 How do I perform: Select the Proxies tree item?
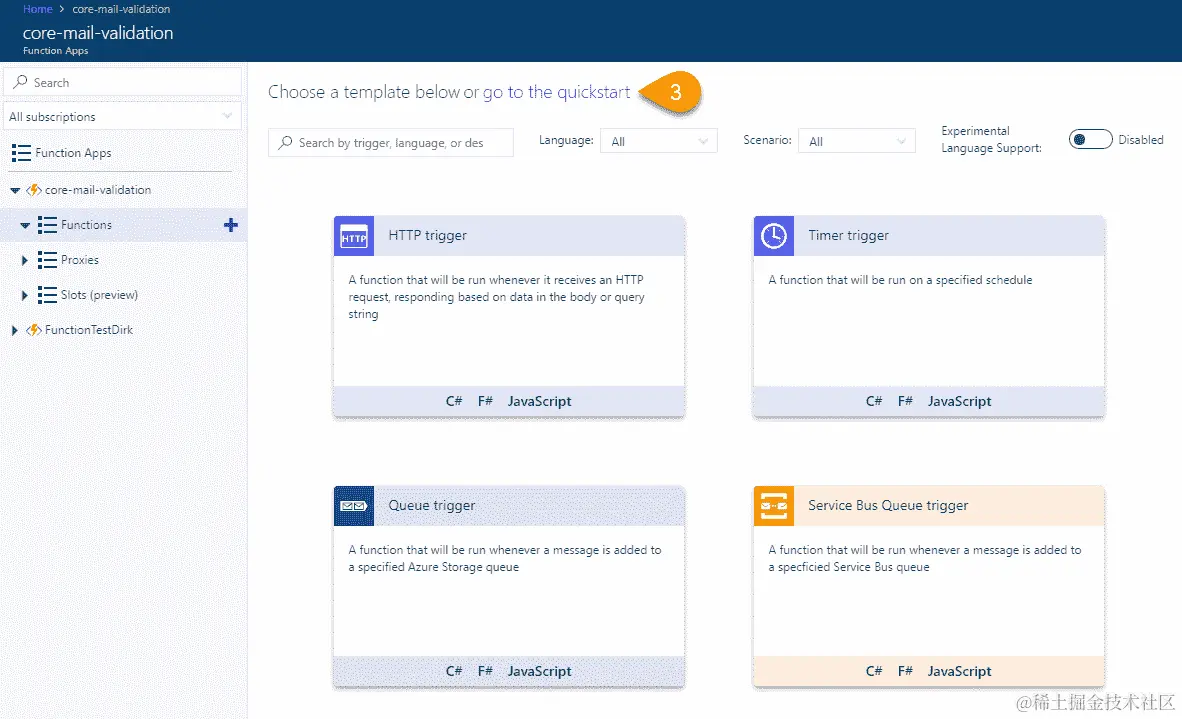80,260
